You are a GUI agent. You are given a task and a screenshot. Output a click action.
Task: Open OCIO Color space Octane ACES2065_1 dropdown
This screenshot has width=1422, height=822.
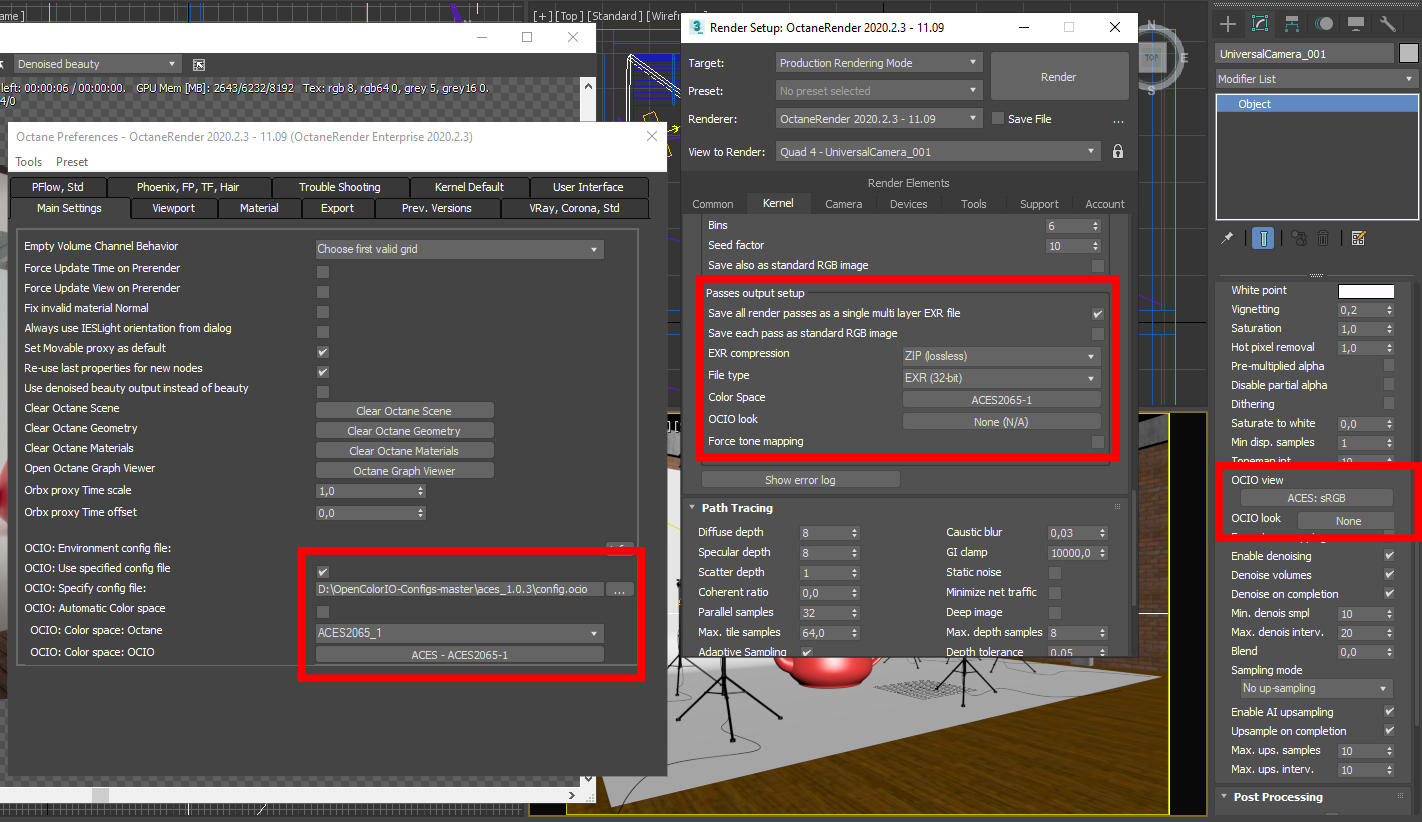point(459,633)
